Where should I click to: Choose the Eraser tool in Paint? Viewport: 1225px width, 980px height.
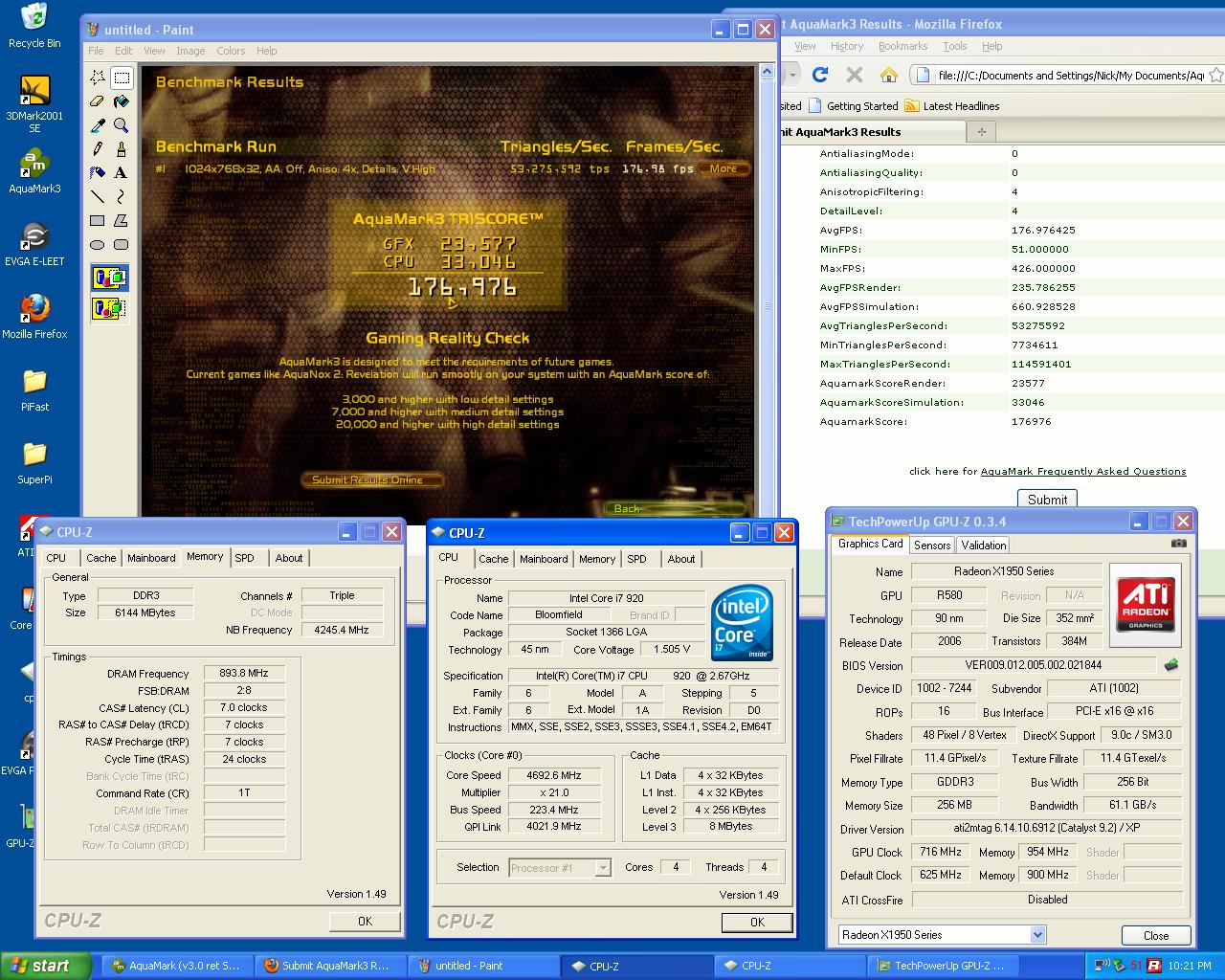click(98, 101)
